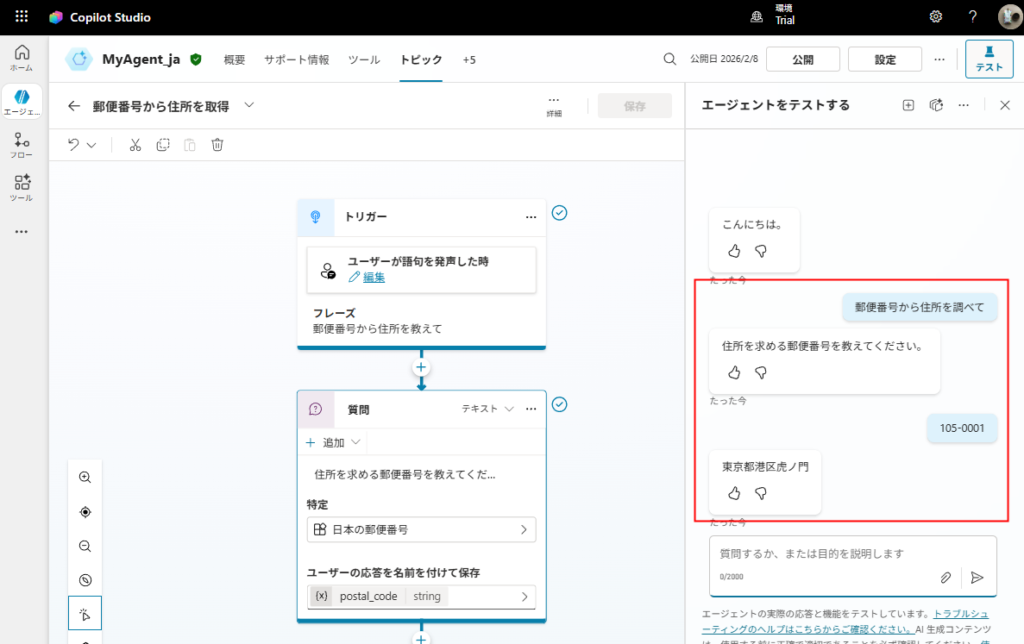Thumbs down the こんにちは message
Screen dimensions: 1024x644
point(760,250)
